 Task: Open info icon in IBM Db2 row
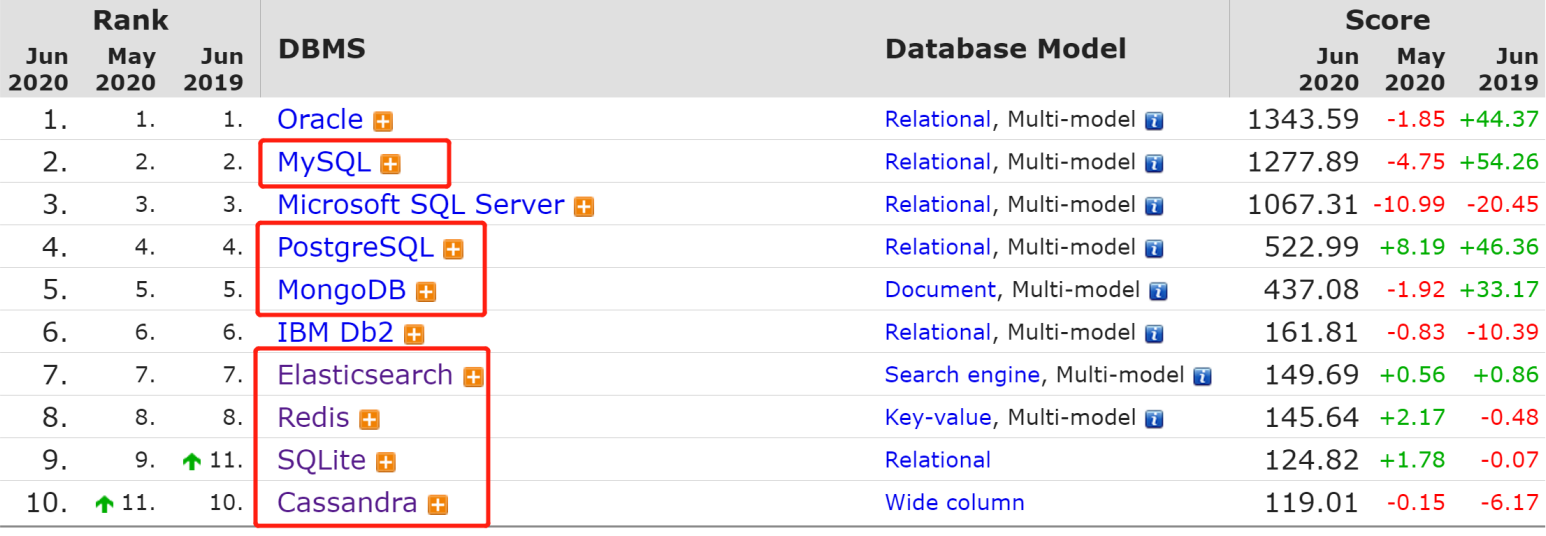1154,334
